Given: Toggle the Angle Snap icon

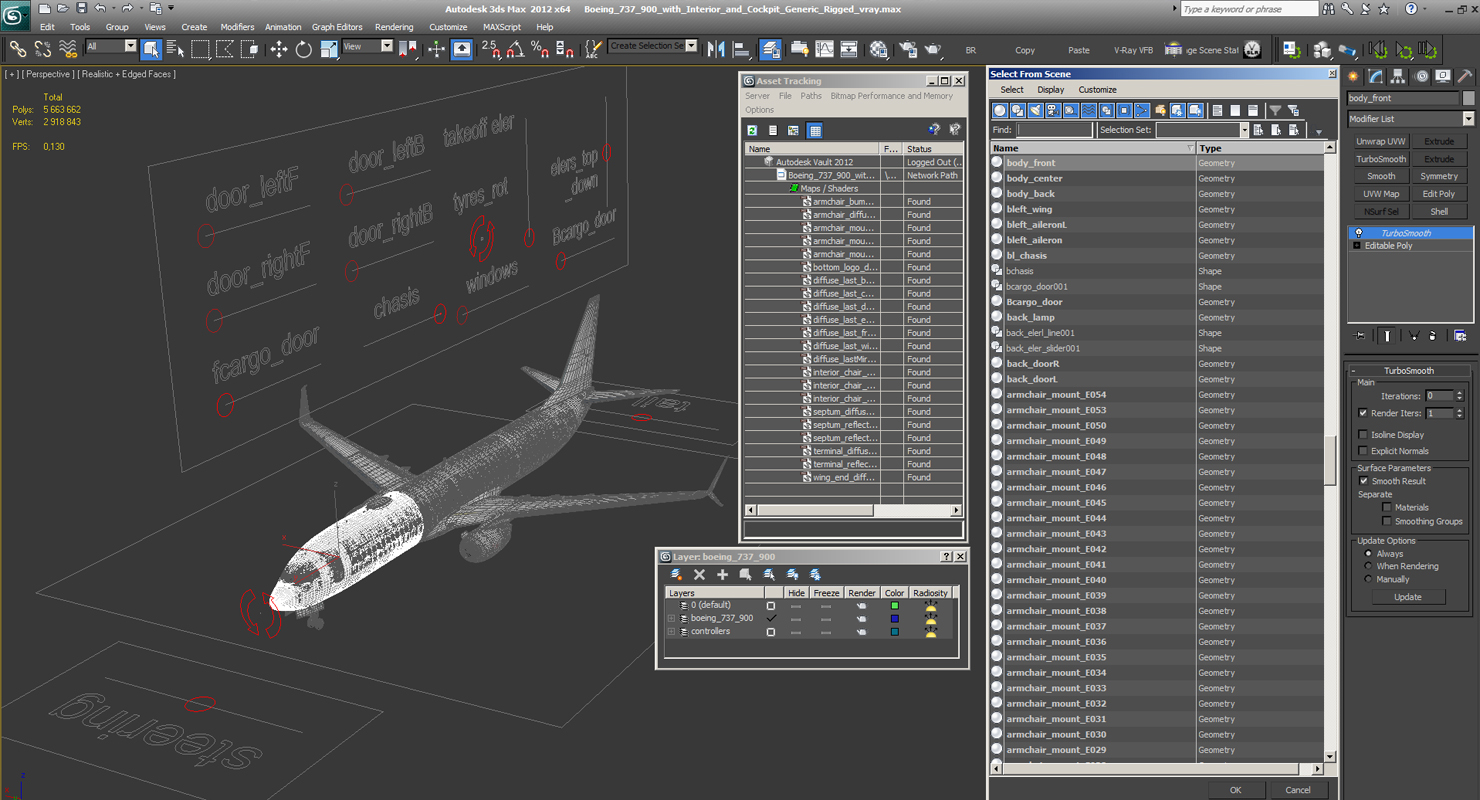Looking at the screenshot, I should pos(516,49).
